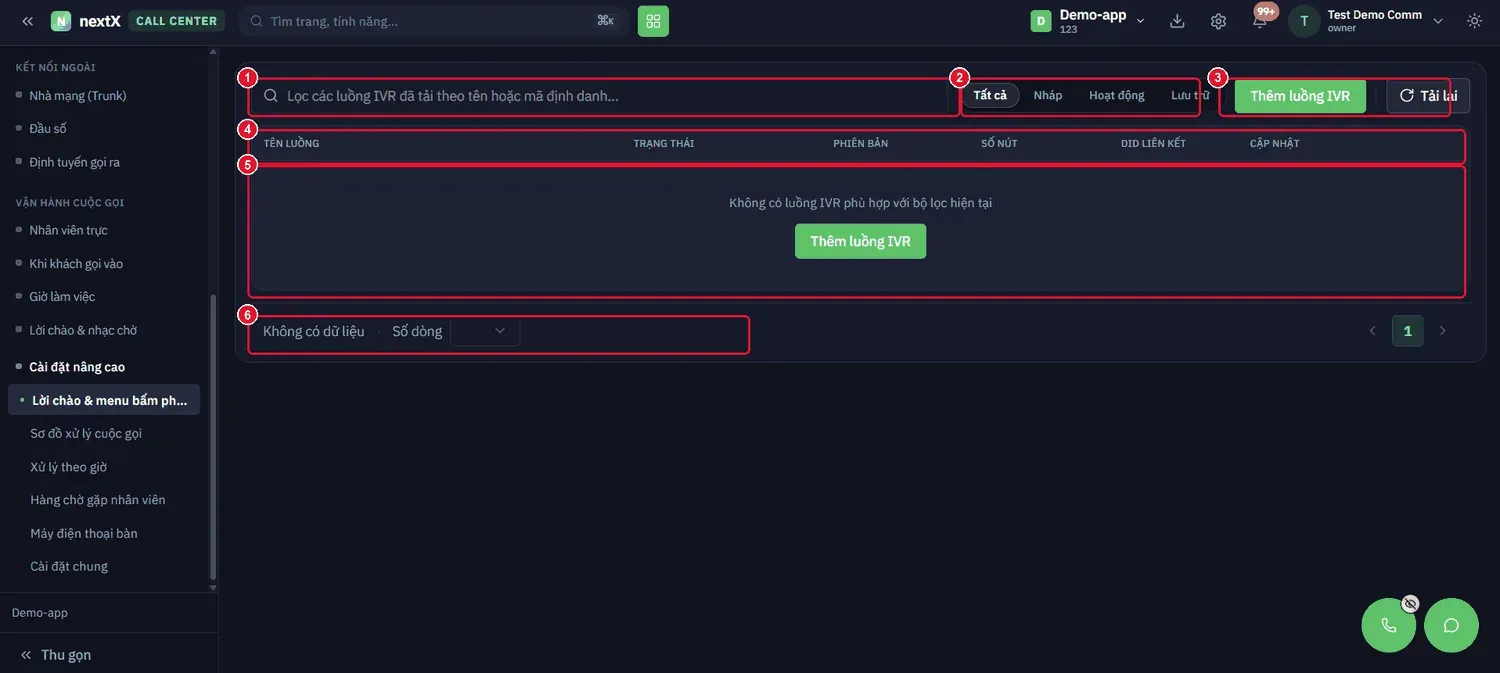Screen dimensions: 1500x673
Task: Show flows under the Hoạt động tab
Action: tap(1117, 95)
